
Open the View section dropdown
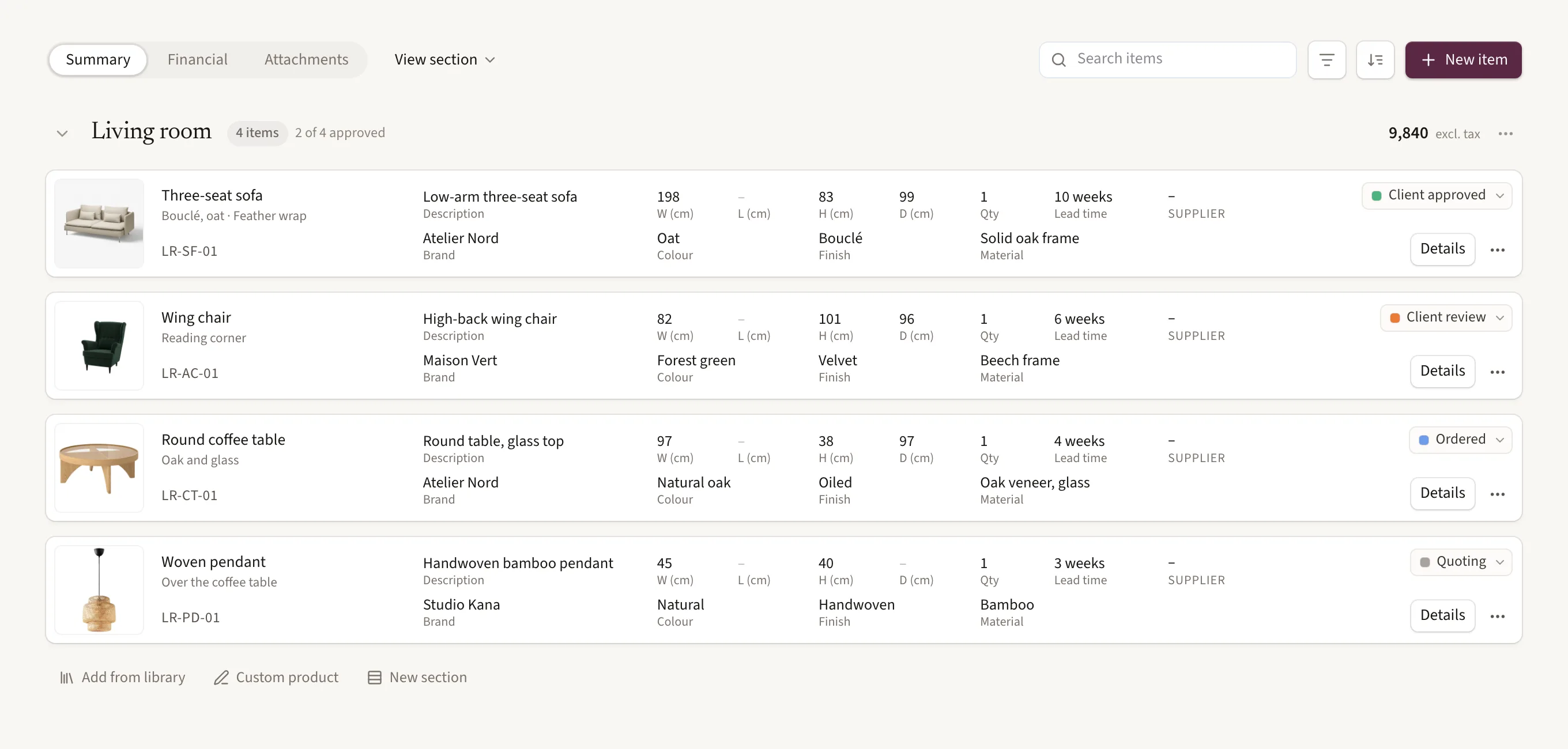[444, 59]
